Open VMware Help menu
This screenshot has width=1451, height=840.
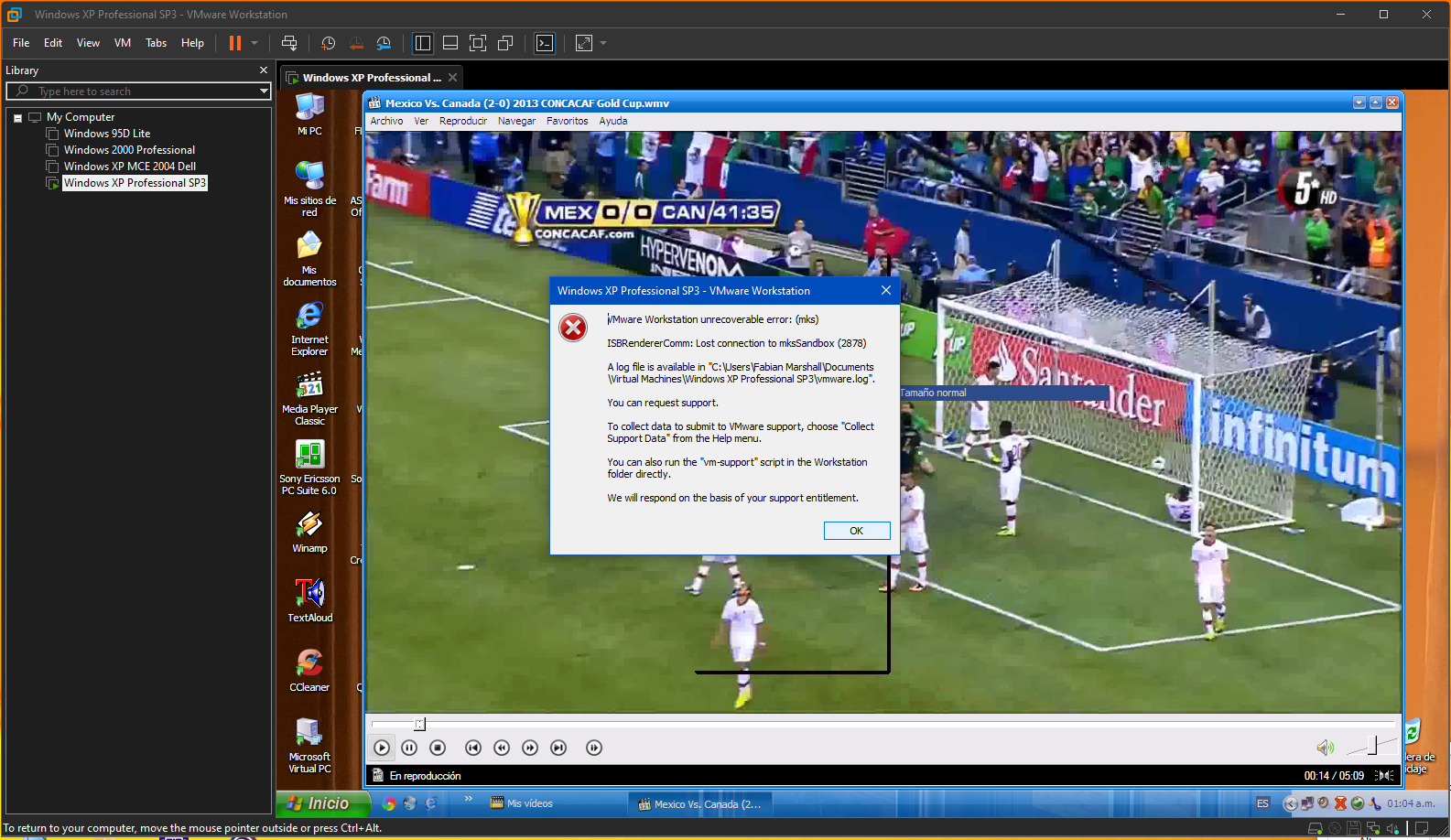(x=192, y=43)
